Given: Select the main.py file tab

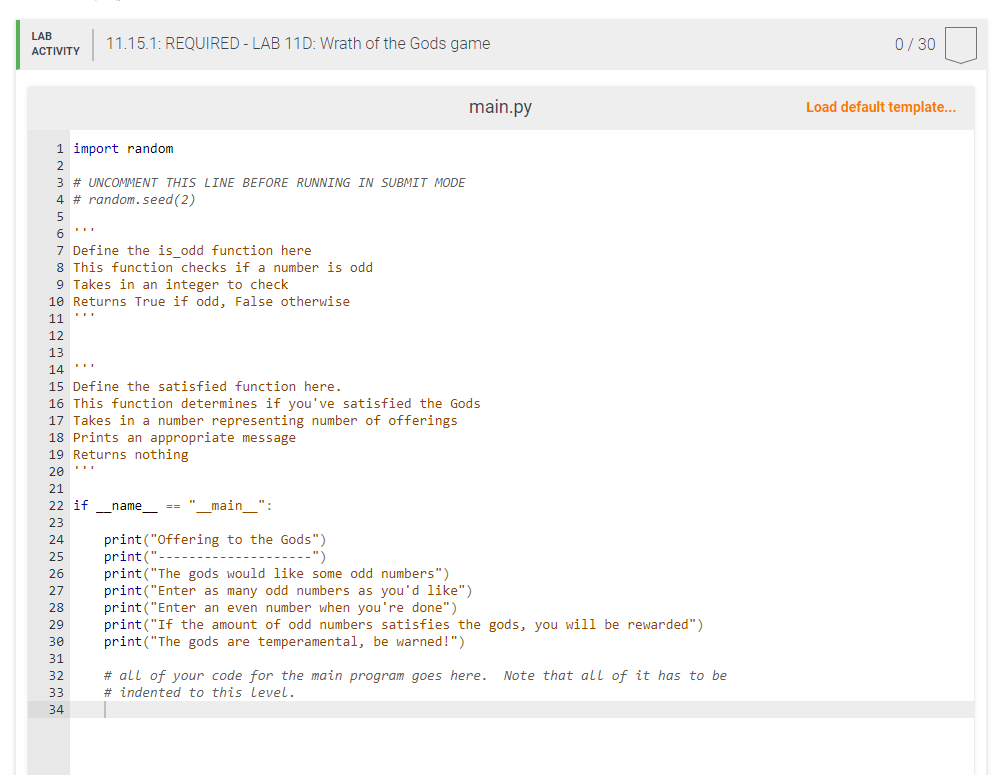Looking at the screenshot, I should pyautogui.click(x=499, y=107).
